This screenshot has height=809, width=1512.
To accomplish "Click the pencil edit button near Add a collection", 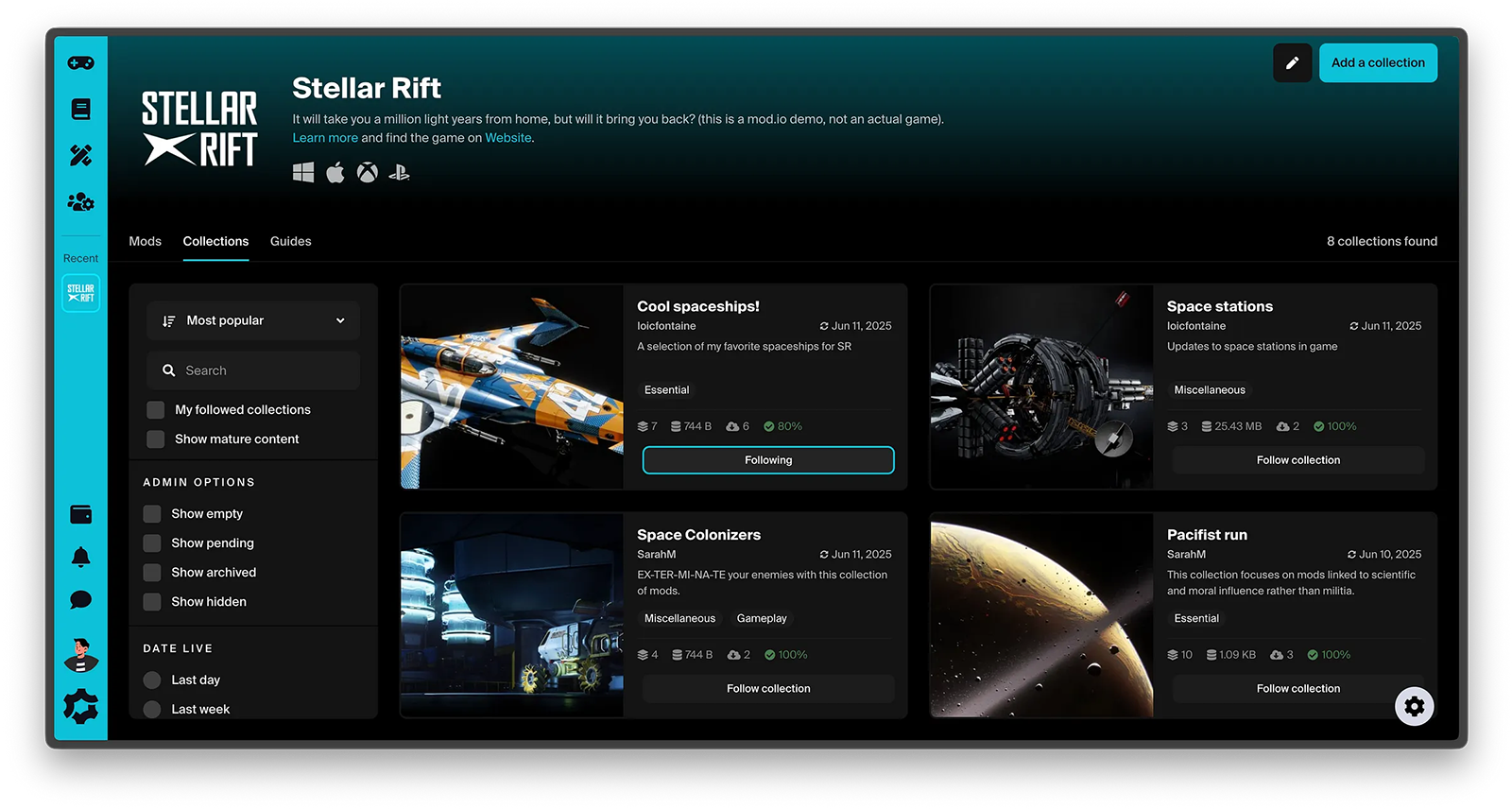I will click(x=1292, y=63).
